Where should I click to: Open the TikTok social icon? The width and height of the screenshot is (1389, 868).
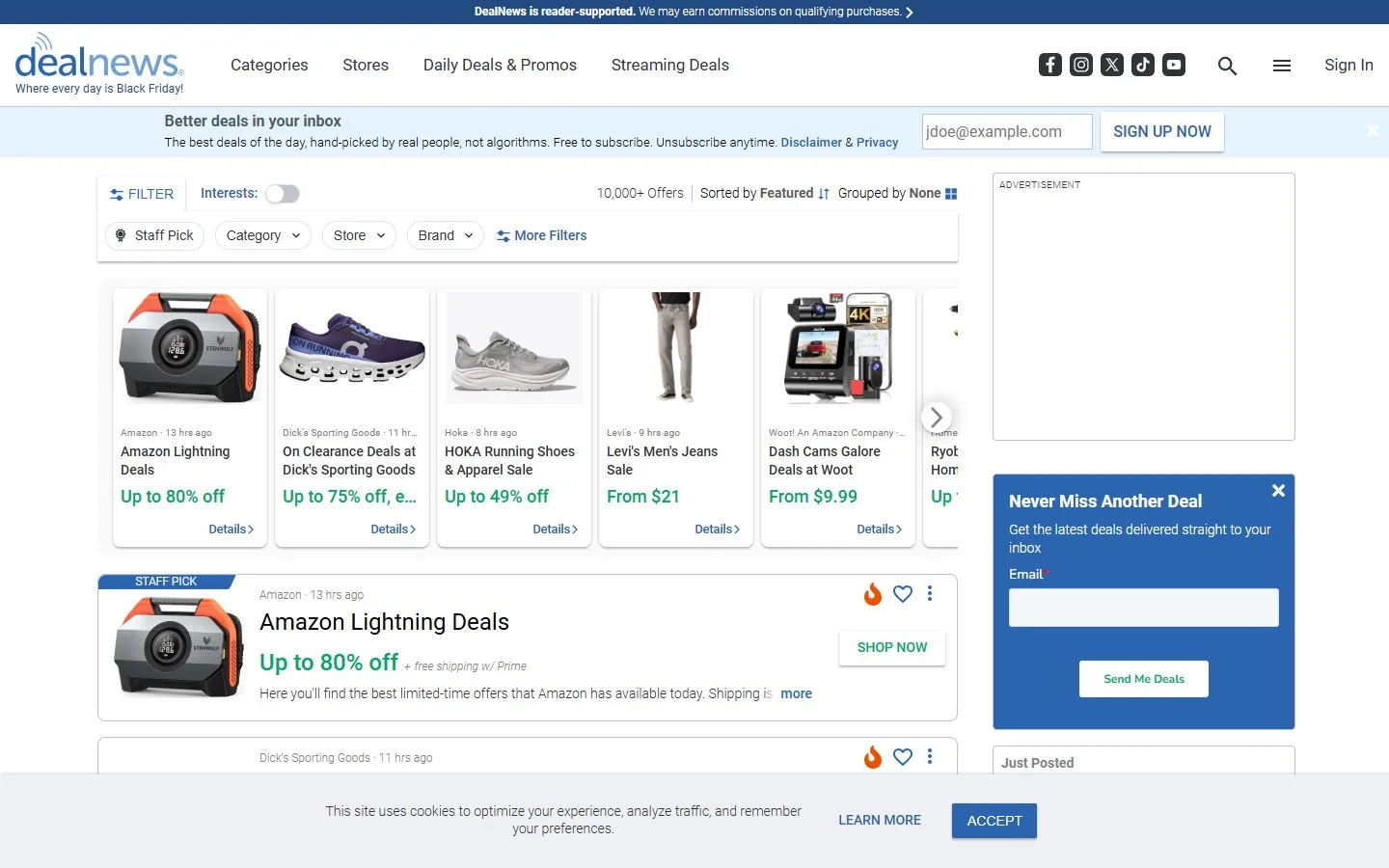coord(1143,65)
